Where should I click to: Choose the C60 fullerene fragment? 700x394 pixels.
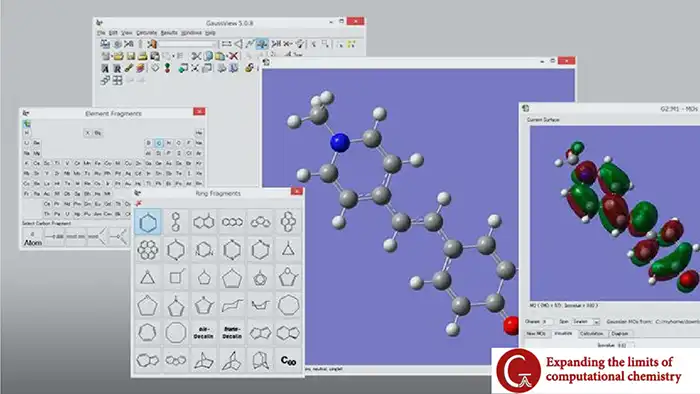click(x=288, y=360)
